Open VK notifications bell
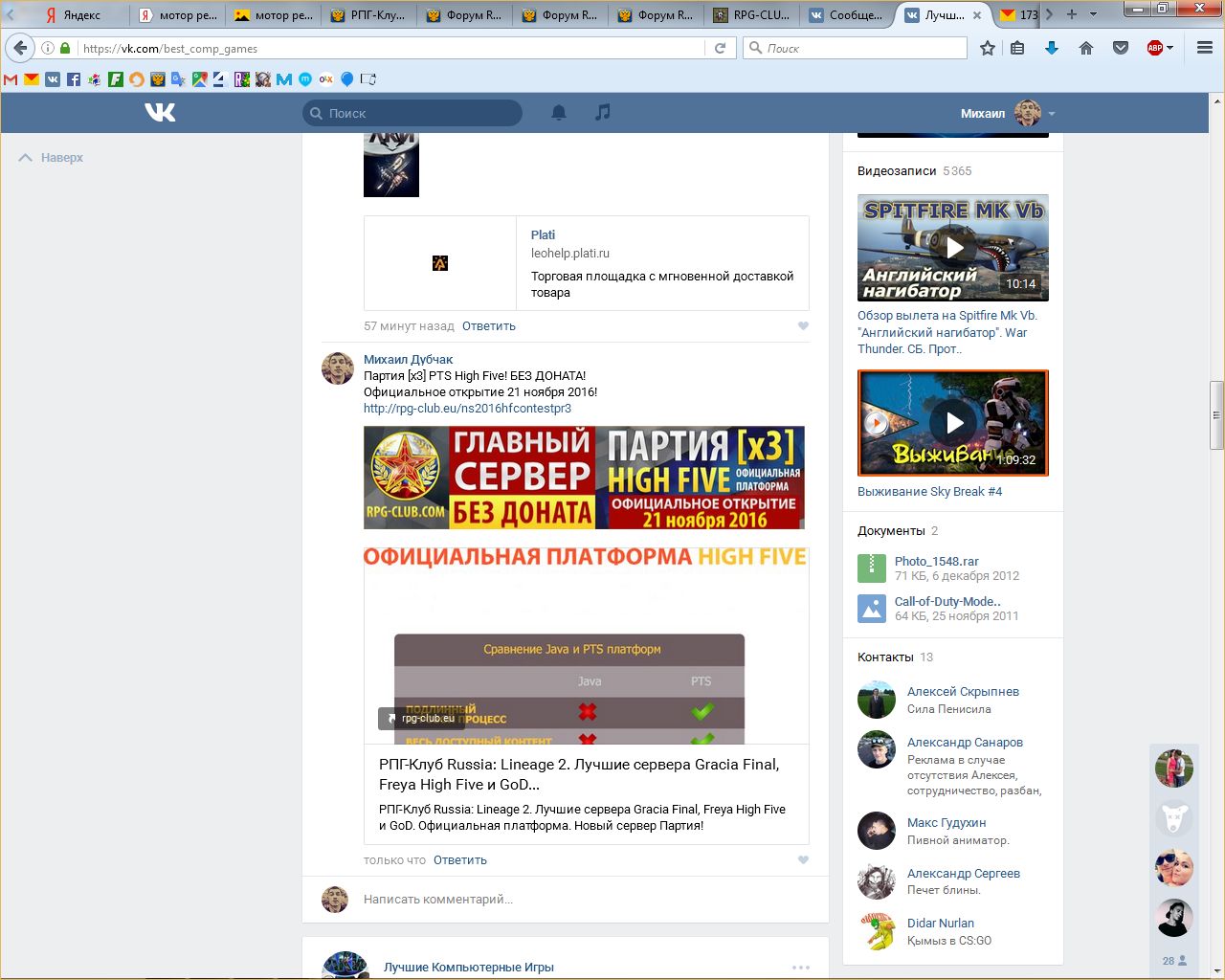 pyautogui.click(x=559, y=113)
